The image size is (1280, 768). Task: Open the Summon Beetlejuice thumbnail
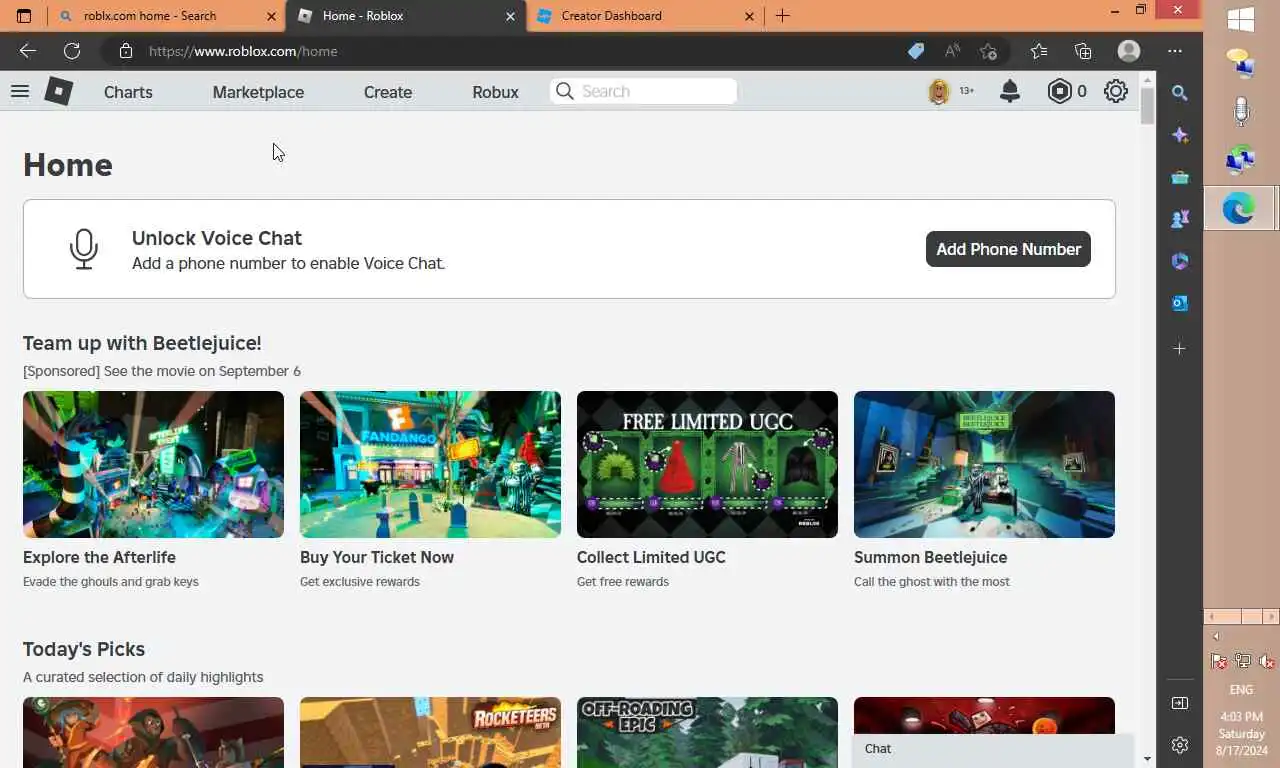point(984,464)
